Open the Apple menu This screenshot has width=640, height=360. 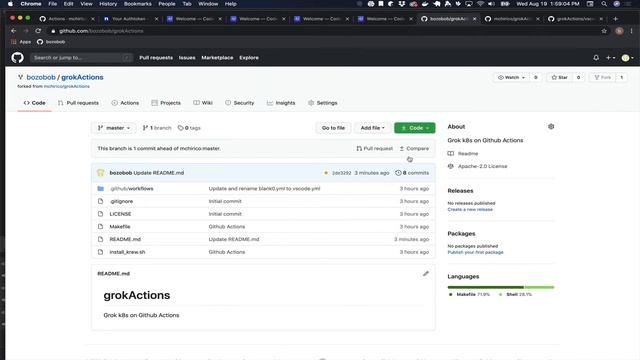click(10, 4)
